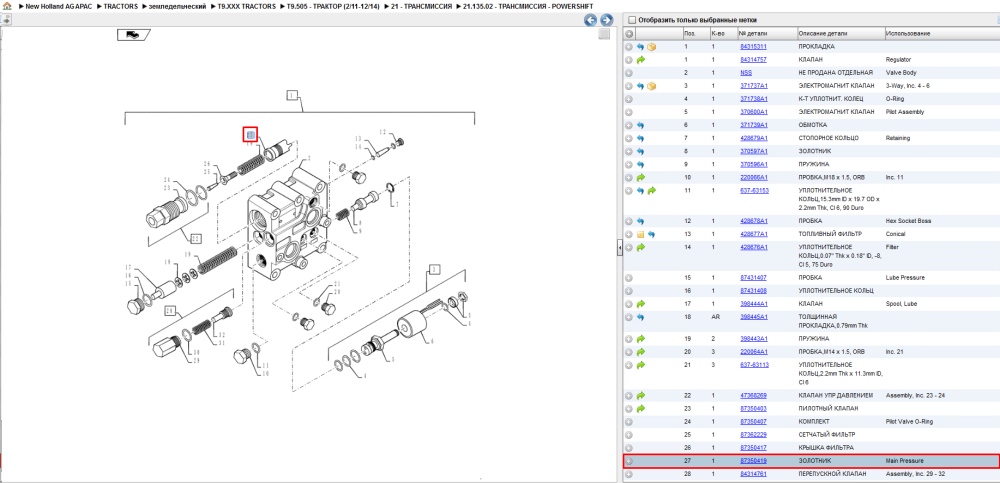Screen dimensions: 1000x483
Task: Open part number link 84314757
Action: click(x=753, y=60)
